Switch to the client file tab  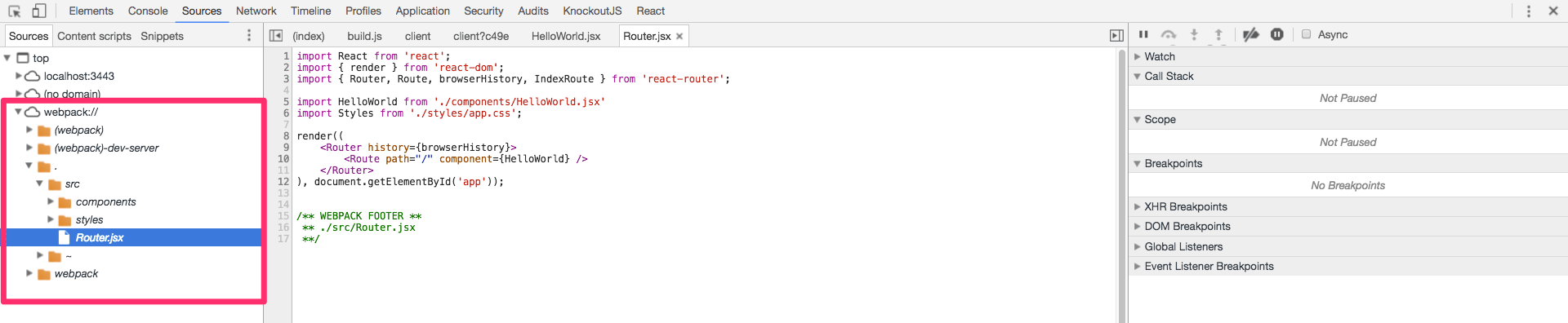coord(417,36)
